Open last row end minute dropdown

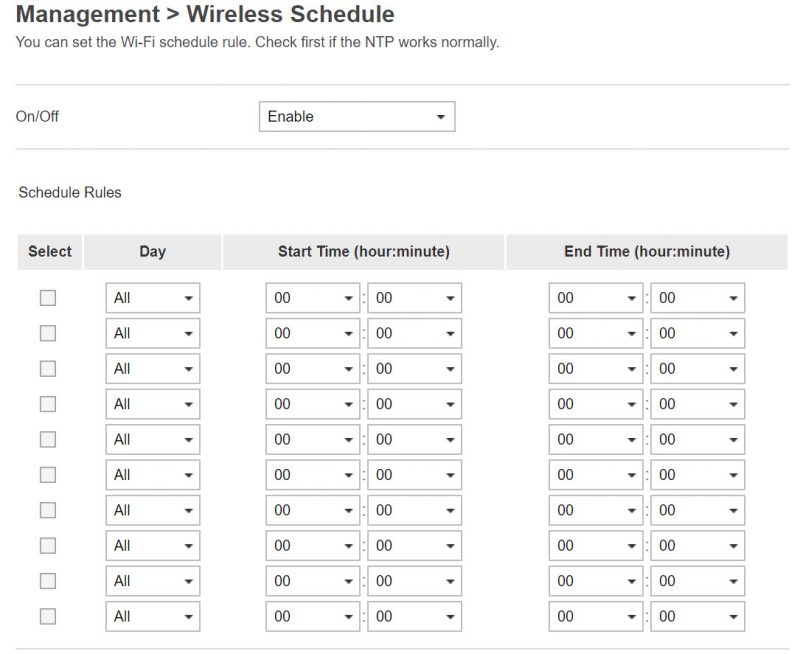697,616
